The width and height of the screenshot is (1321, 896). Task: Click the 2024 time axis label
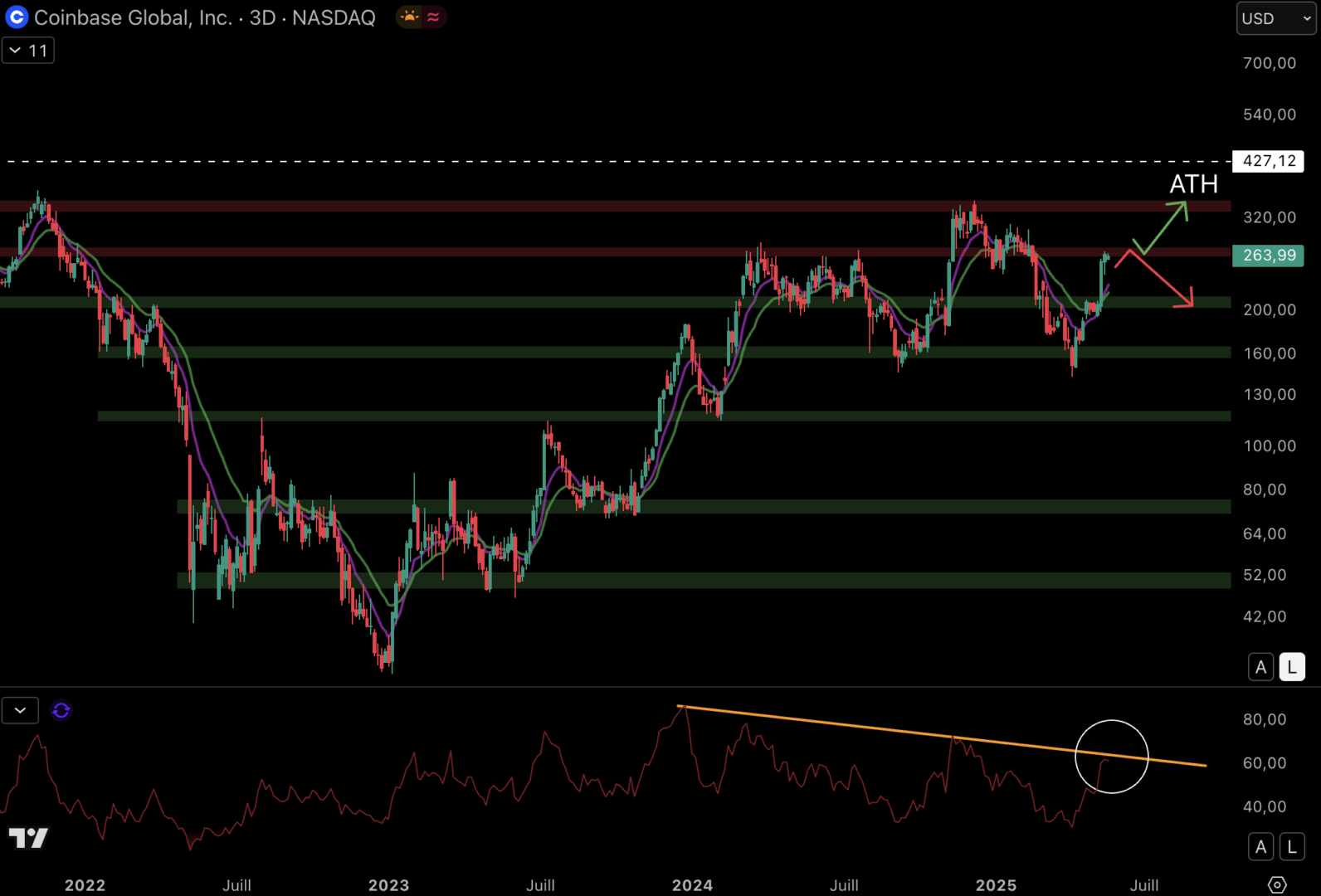[692, 885]
